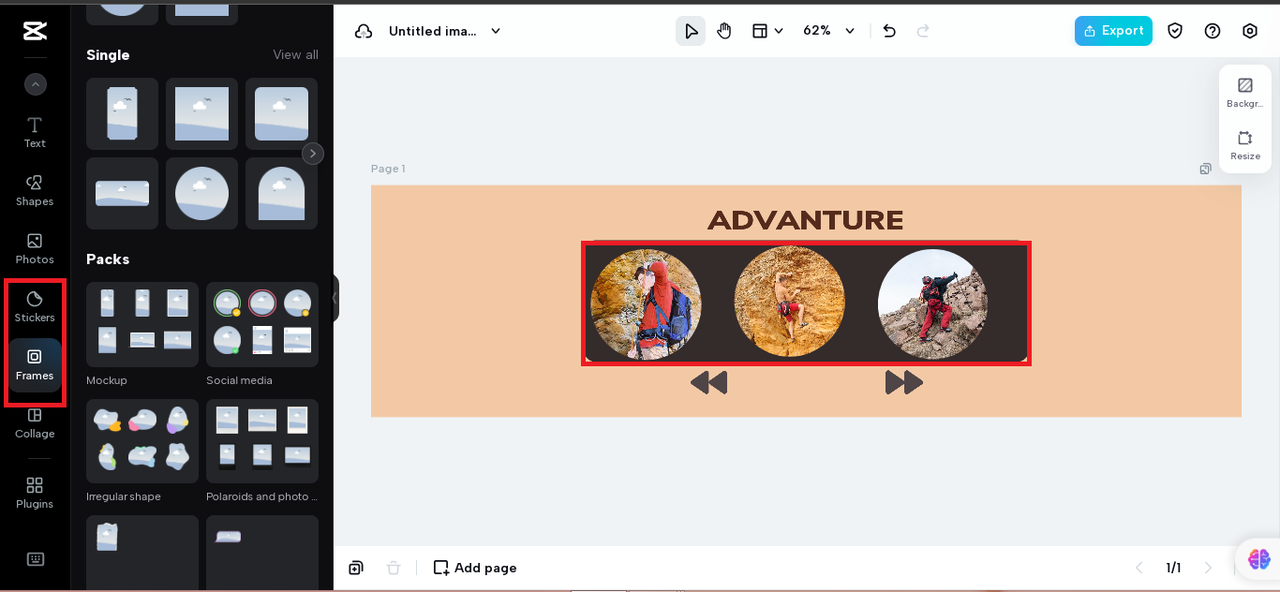Click the Redo arrow
The height and width of the screenshot is (592, 1280).
(x=923, y=31)
